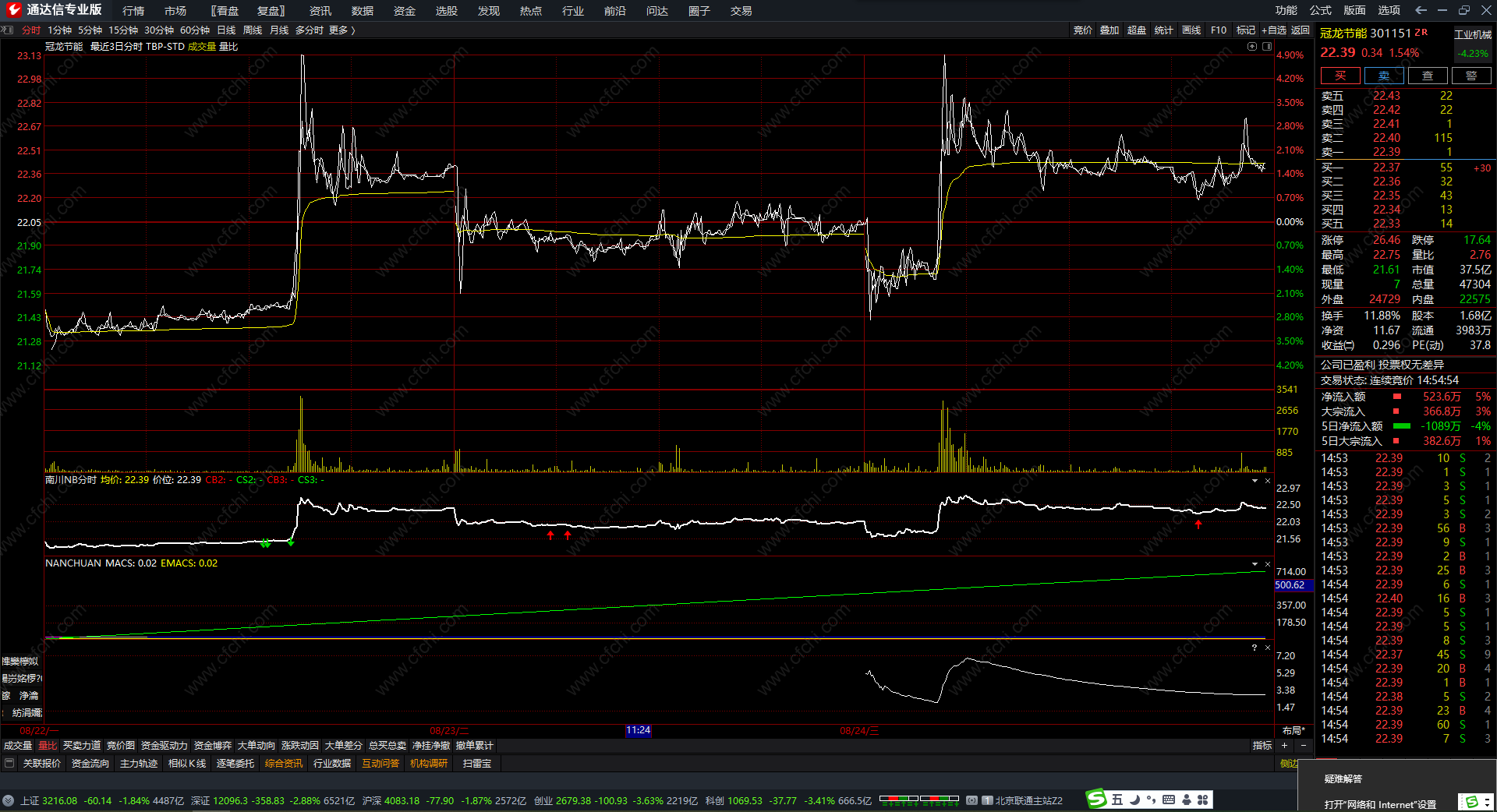The width and height of the screenshot is (1497, 812).
Task: Click the ZR marker beside stock code 301151
Action: coord(1421,32)
